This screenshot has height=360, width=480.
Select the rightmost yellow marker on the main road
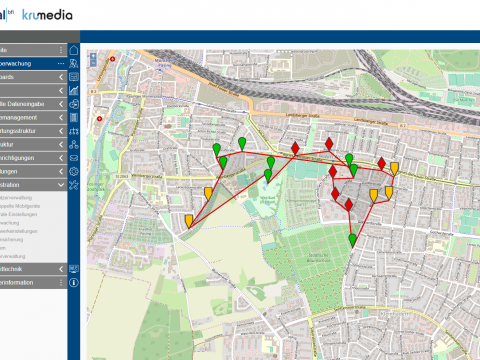coord(394,168)
